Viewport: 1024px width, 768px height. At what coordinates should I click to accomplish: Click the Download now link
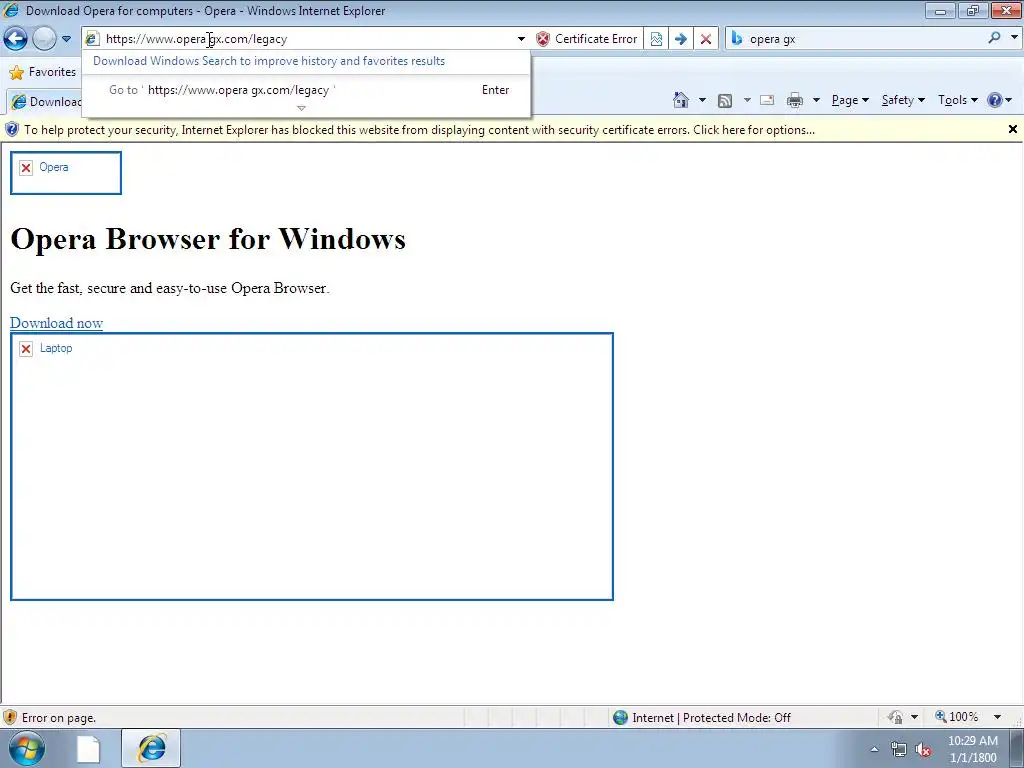click(56, 323)
